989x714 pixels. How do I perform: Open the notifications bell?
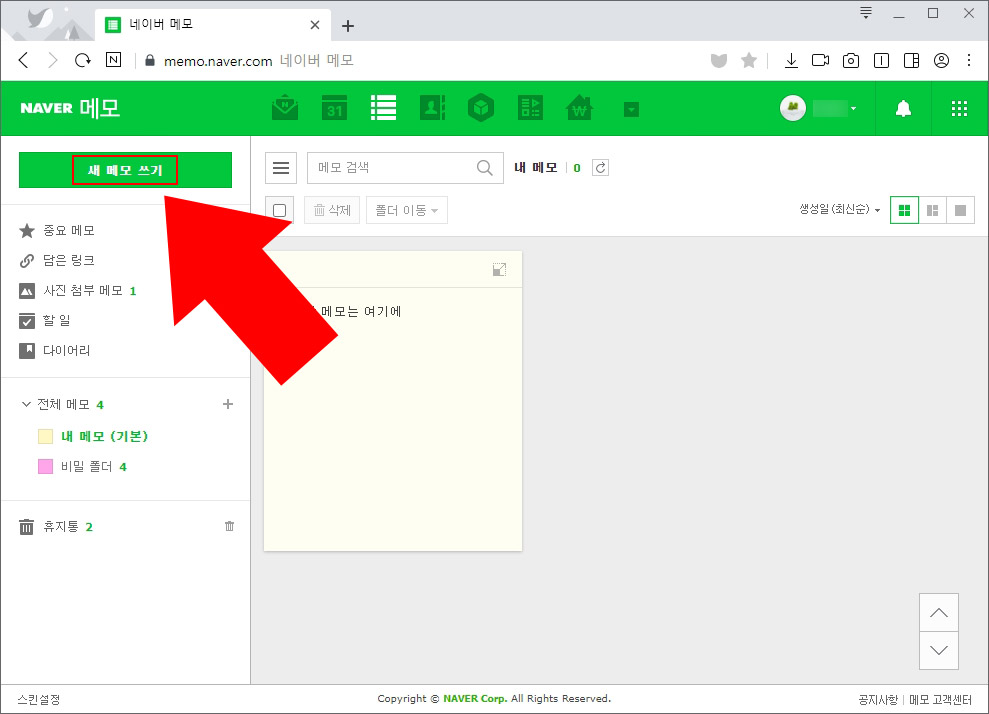903,108
